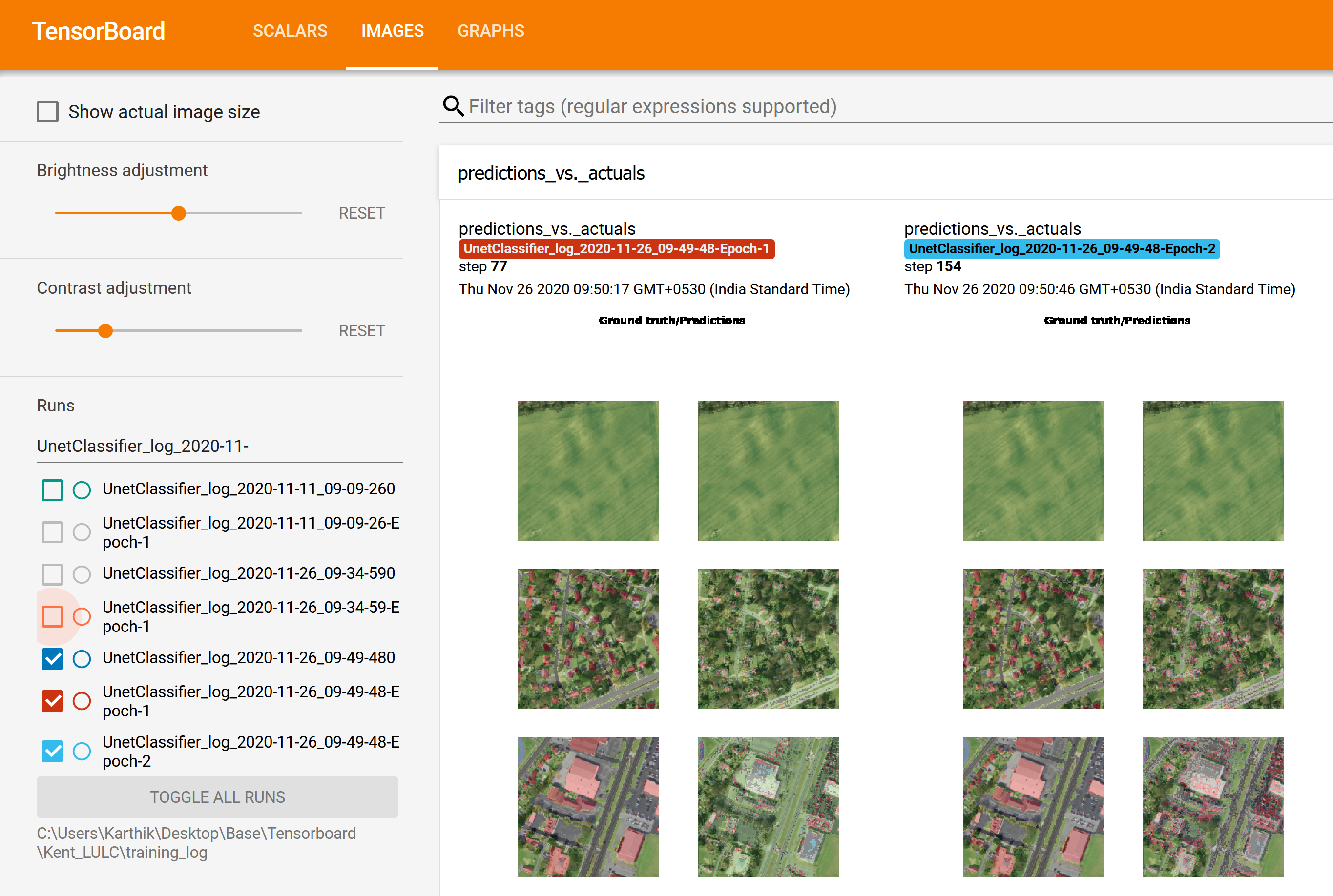Image resolution: width=1333 pixels, height=896 pixels.
Task: Select only run 2020-11-26_09-34-590 radio
Action: (82, 574)
